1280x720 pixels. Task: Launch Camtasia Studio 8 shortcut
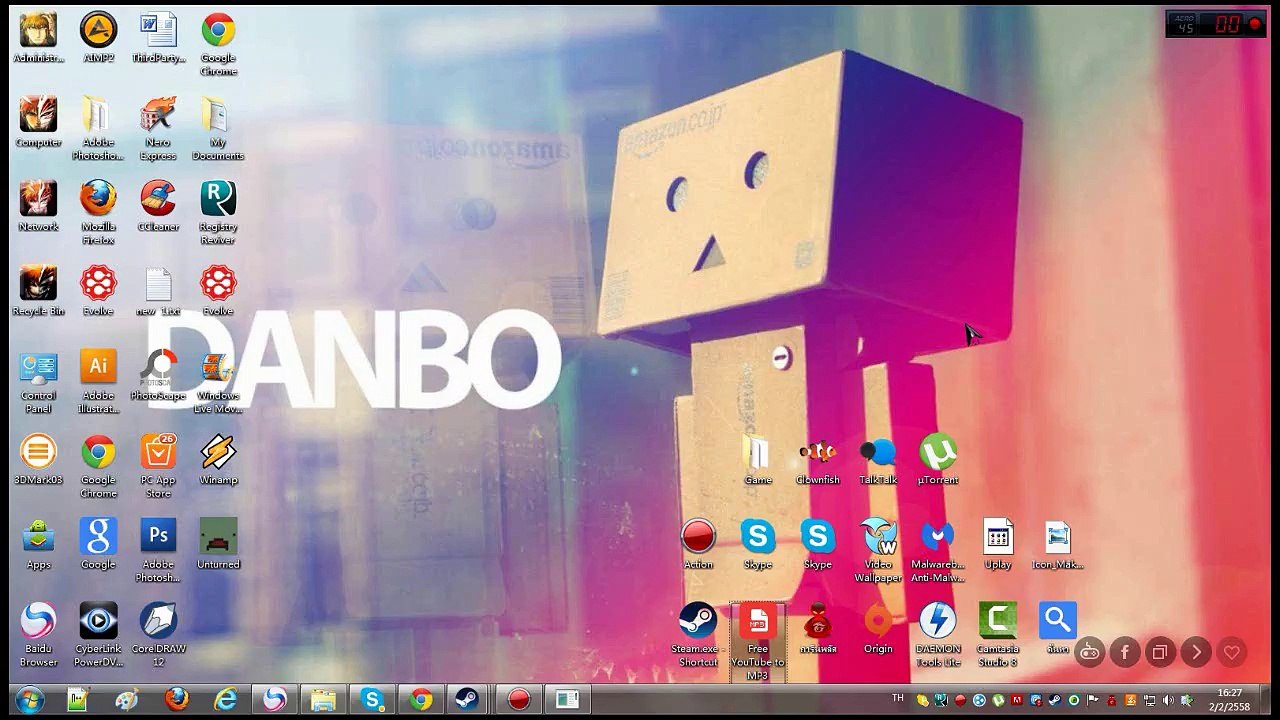(x=998, y=634)
